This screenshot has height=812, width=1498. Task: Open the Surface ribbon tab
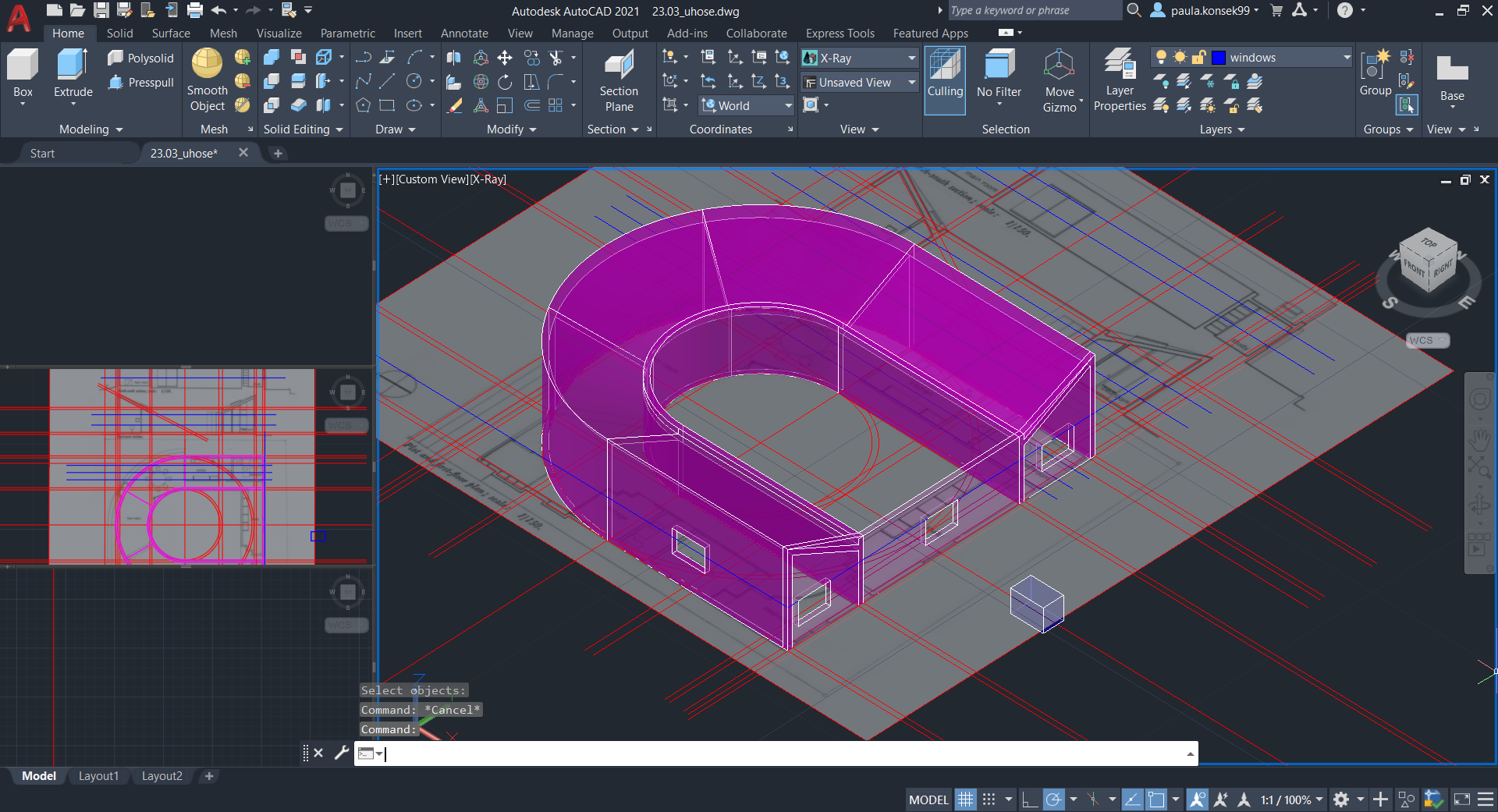click(x=171, y=34)
